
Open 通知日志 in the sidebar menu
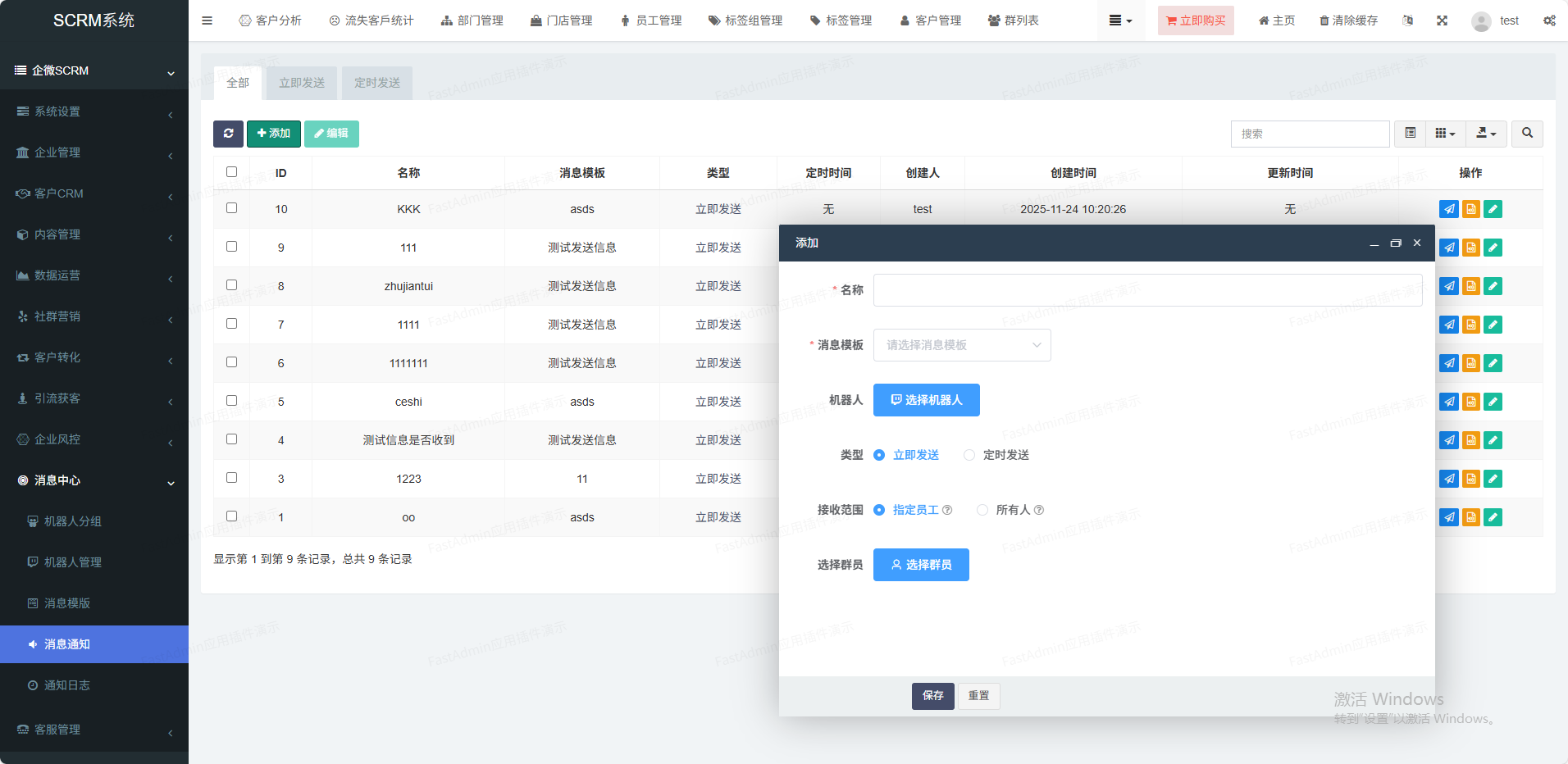point(67,685)
